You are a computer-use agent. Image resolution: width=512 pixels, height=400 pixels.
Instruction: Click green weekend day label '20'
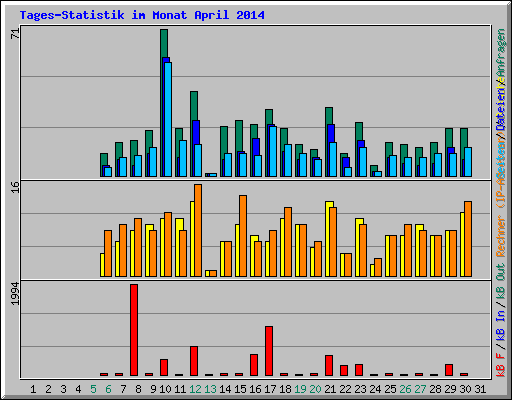pos(315,389)
